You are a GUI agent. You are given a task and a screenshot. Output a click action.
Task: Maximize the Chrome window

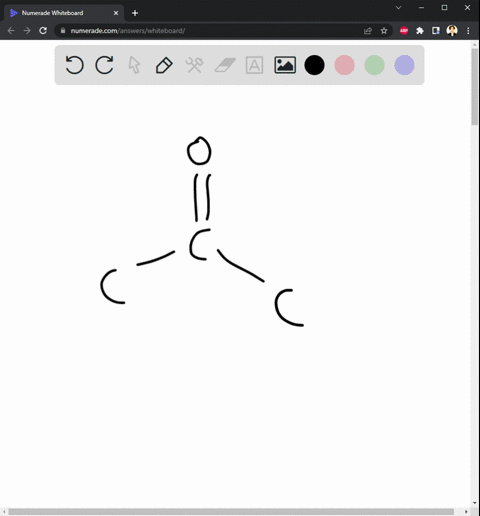(x=444, y=7)
